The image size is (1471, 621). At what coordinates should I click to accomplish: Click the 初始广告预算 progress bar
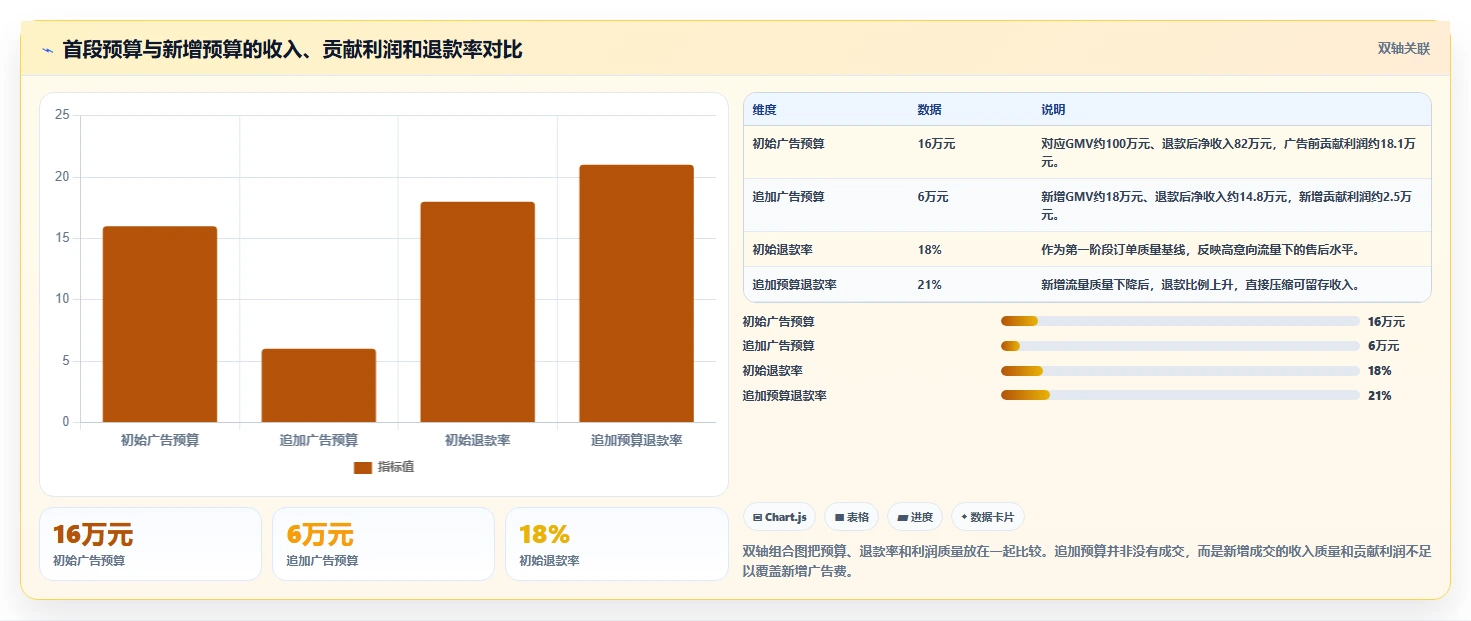(1180, 321)
